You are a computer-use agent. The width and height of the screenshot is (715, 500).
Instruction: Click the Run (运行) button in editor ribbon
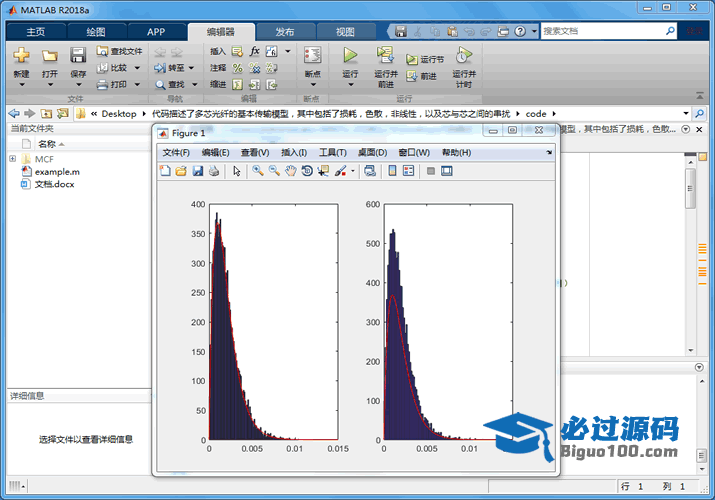[350, 59]
